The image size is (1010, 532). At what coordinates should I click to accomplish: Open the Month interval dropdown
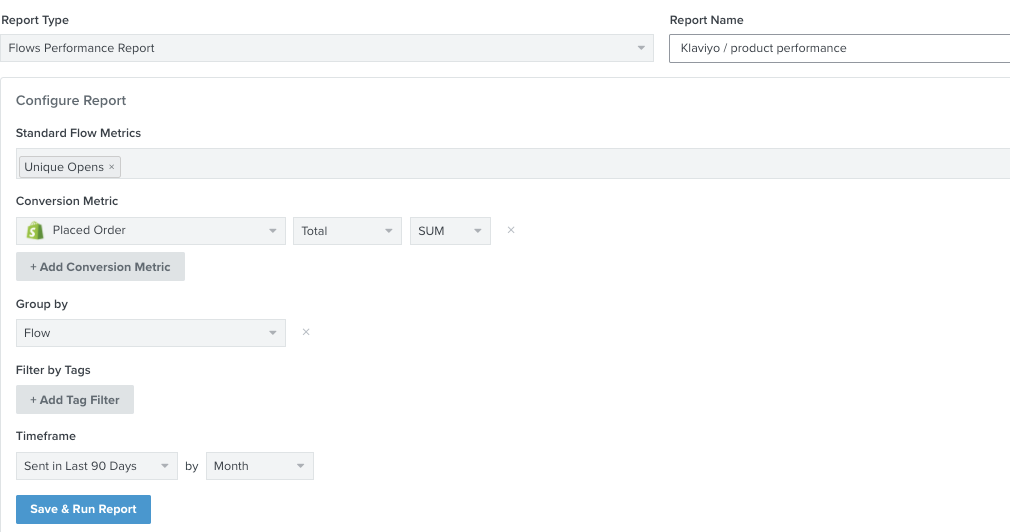click(259, 466)
